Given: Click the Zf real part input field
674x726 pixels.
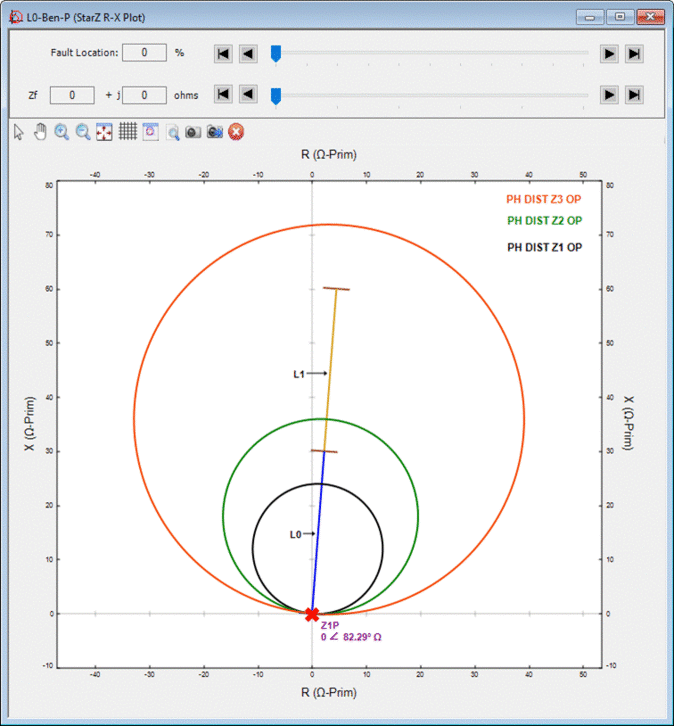Looking at the screenshot, I should coord(72,95).
